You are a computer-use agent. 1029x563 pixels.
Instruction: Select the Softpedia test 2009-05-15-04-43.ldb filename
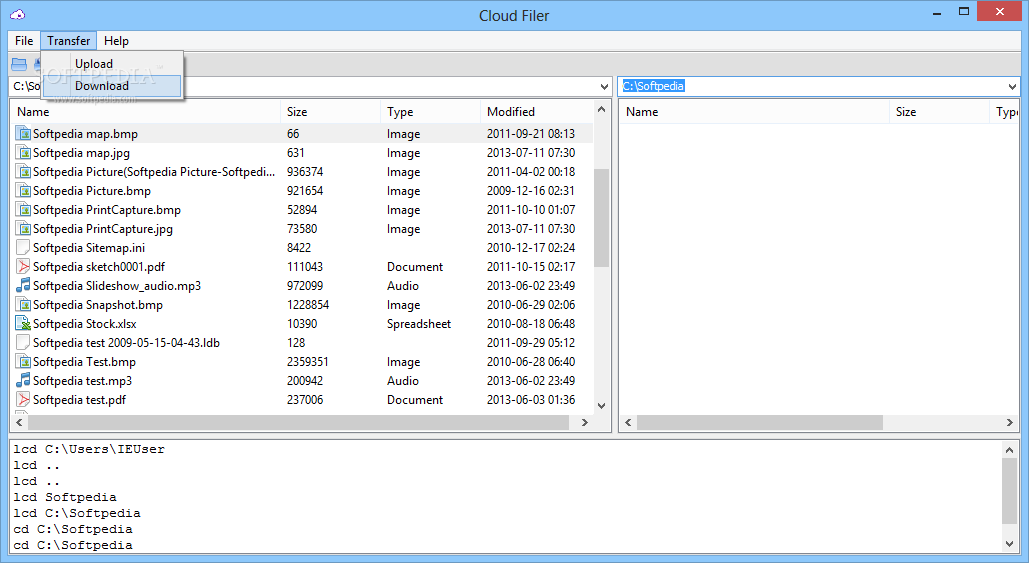coord(126,343)
